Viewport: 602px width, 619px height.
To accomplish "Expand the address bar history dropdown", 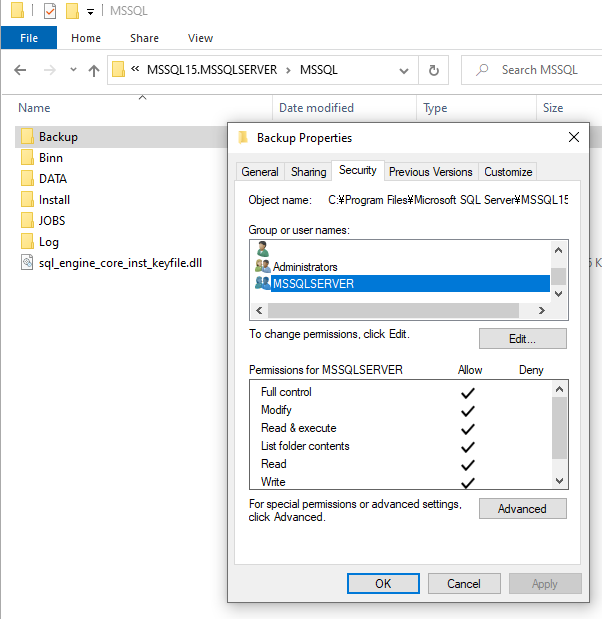I will click(x=407, y=71).
